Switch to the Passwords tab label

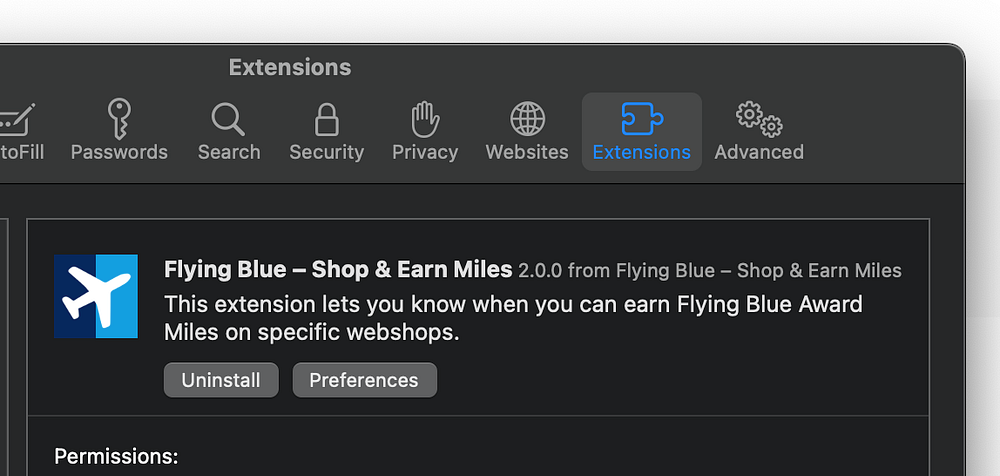pos(119,152)
